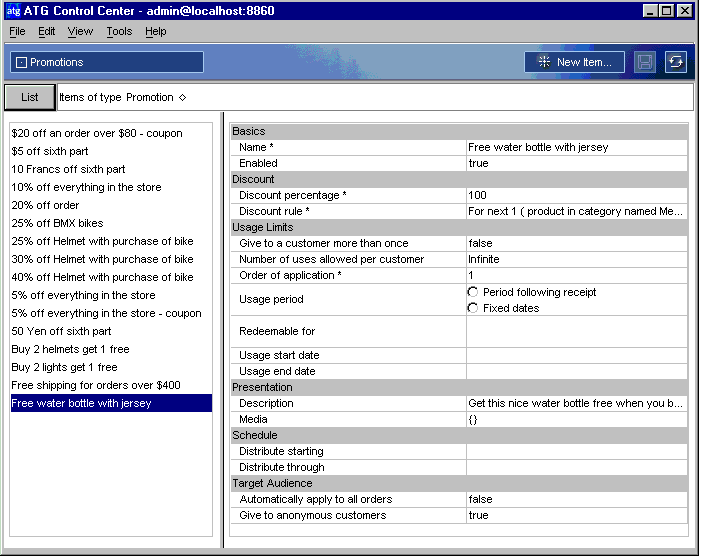Image resolution: width=701 pixels, height=559 pixels.
Task: Click the New Item button
Action: click(x=574, y=62)
